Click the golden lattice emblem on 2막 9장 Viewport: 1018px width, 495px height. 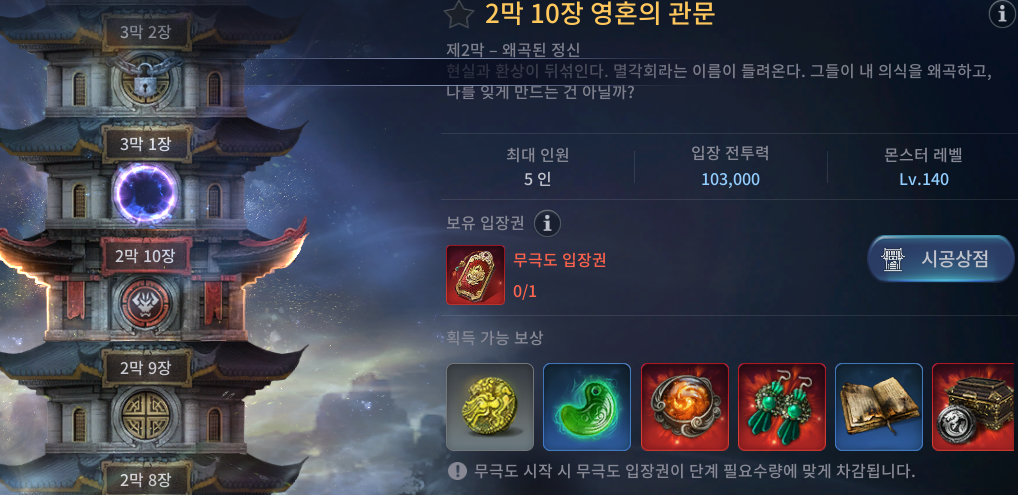(146, 416)
